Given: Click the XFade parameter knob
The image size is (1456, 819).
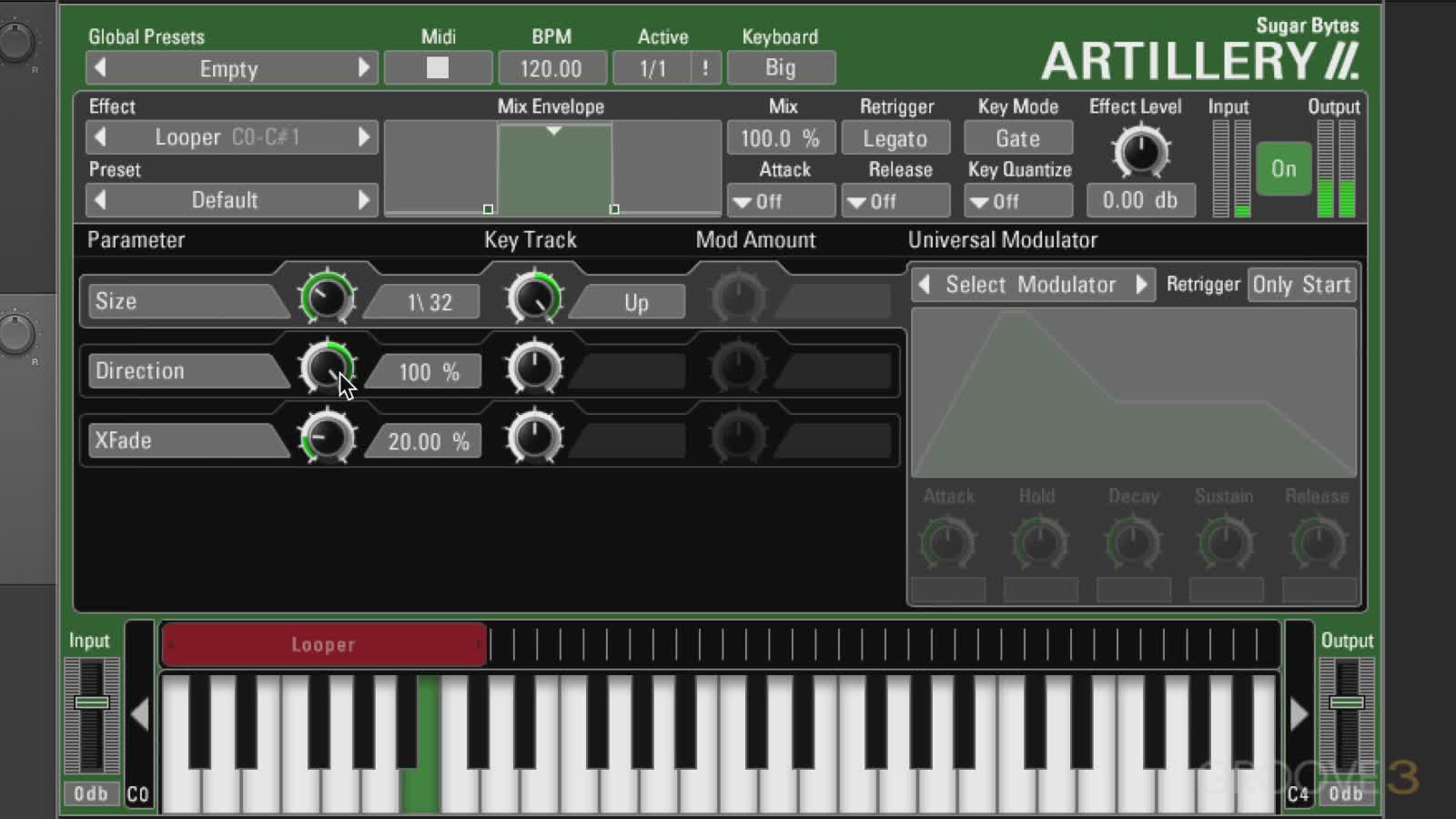Looking at the screenshot, I should click(327, 438).
